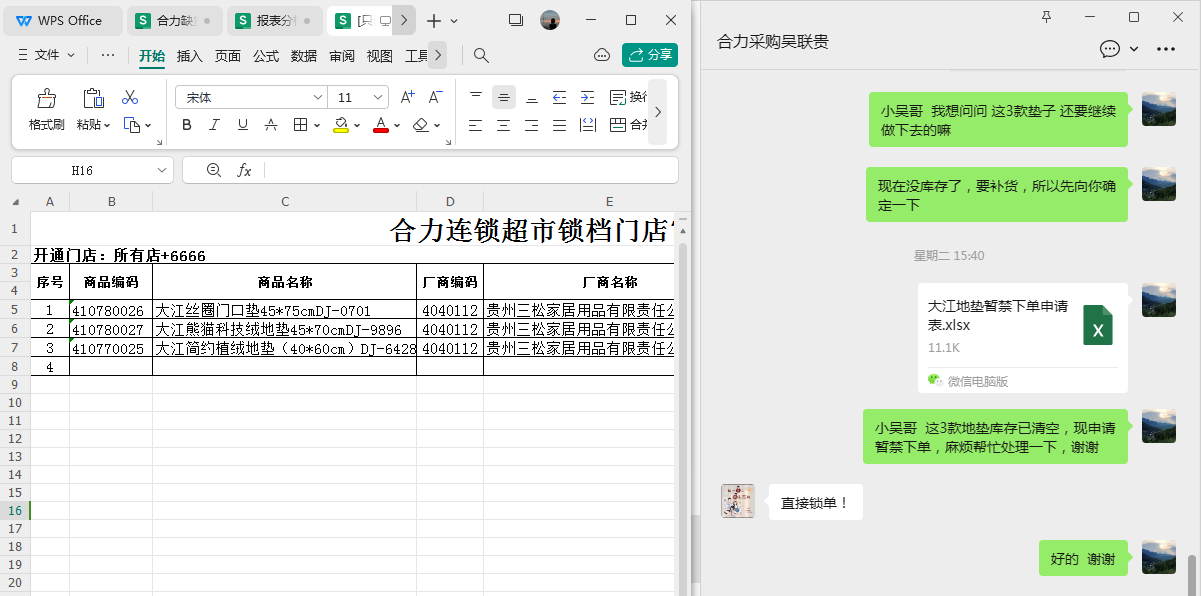Click the Paste (粘贴) clipboard icon

point(93,98)
